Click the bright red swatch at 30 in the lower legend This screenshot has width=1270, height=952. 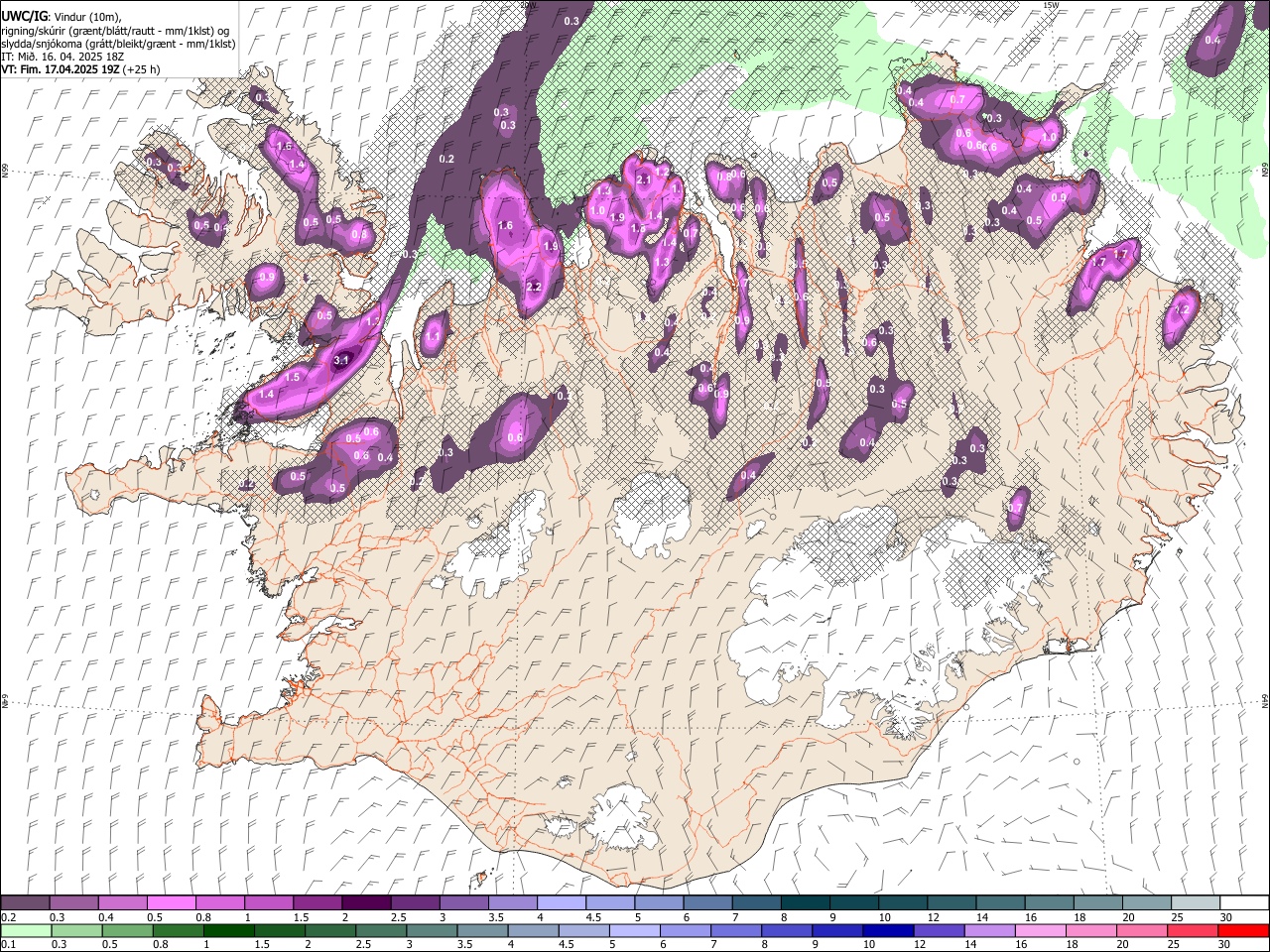tap(1244, 931)
